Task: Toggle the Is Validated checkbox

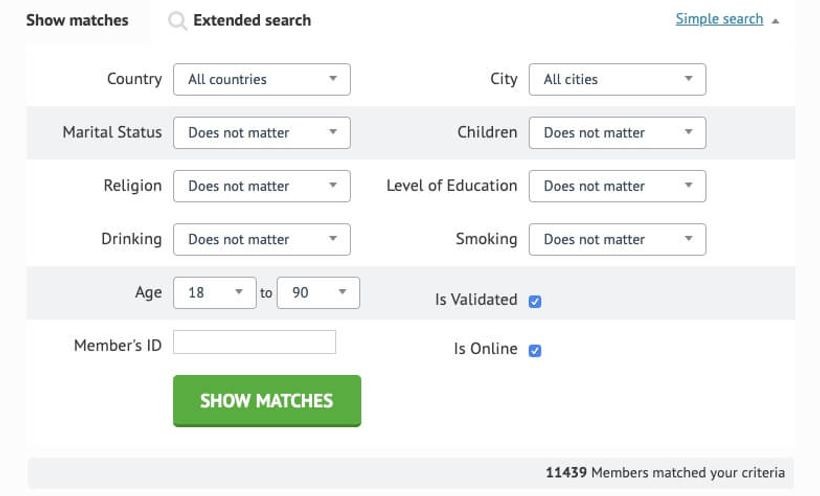Action: 535,301
